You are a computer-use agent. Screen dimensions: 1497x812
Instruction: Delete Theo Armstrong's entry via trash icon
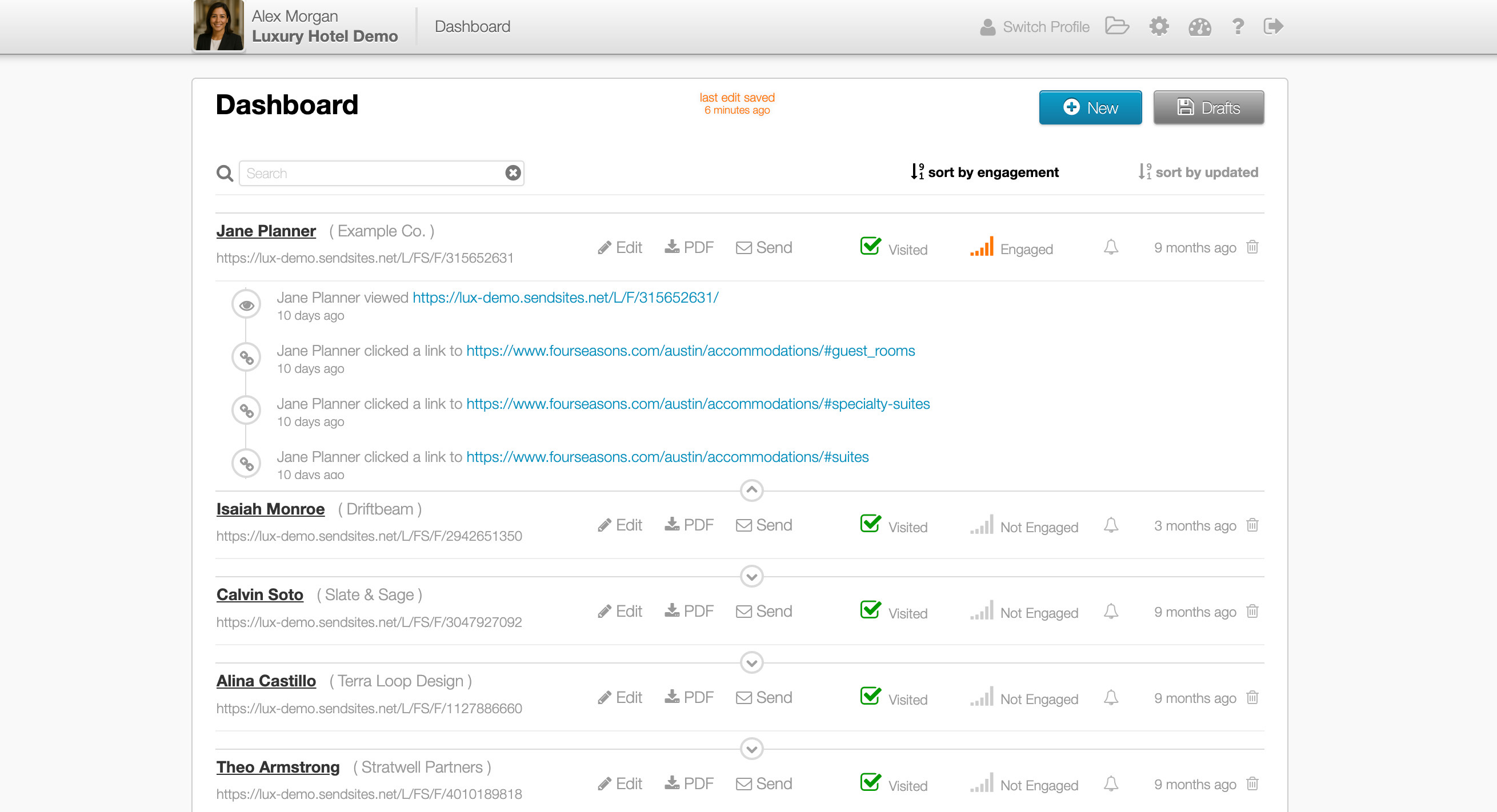click(1252, 783)
